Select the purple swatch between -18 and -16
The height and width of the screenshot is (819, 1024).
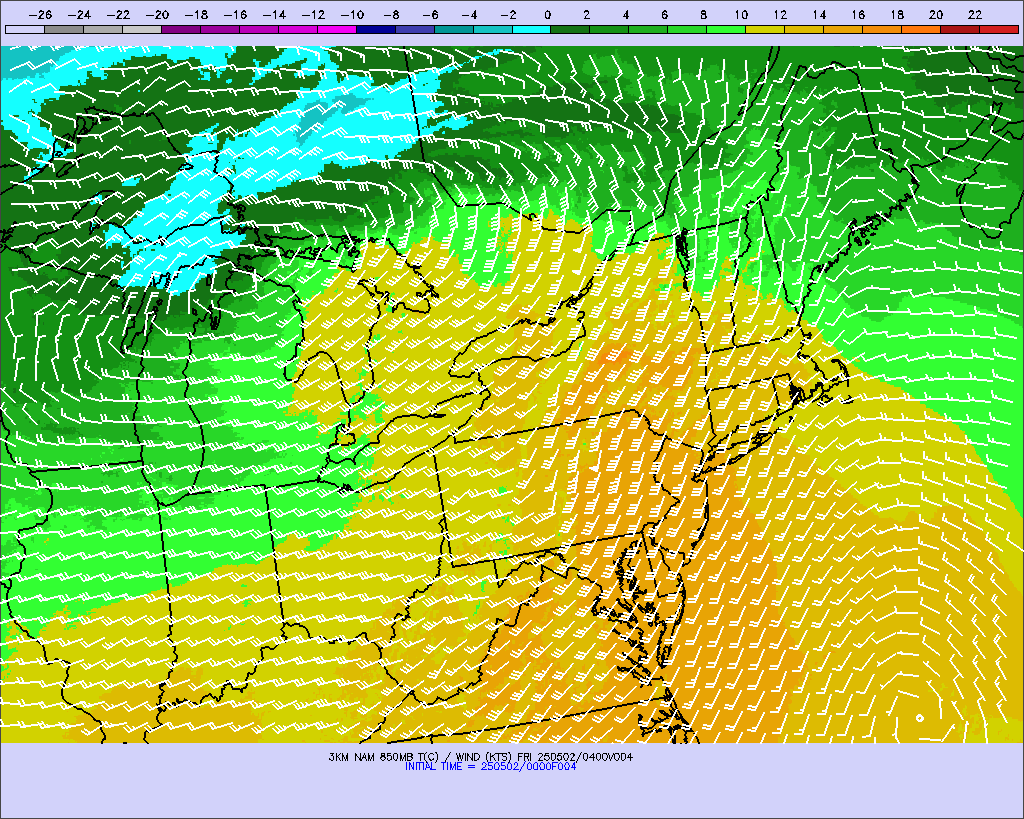point(220,29)
